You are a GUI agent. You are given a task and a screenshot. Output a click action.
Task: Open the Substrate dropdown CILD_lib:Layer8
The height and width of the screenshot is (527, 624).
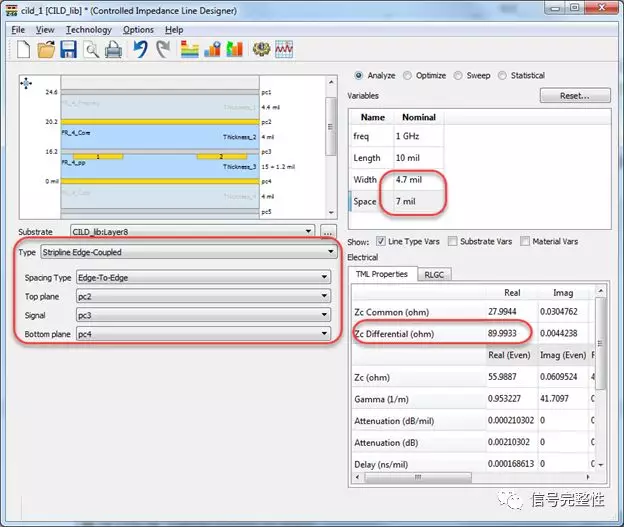192,232
